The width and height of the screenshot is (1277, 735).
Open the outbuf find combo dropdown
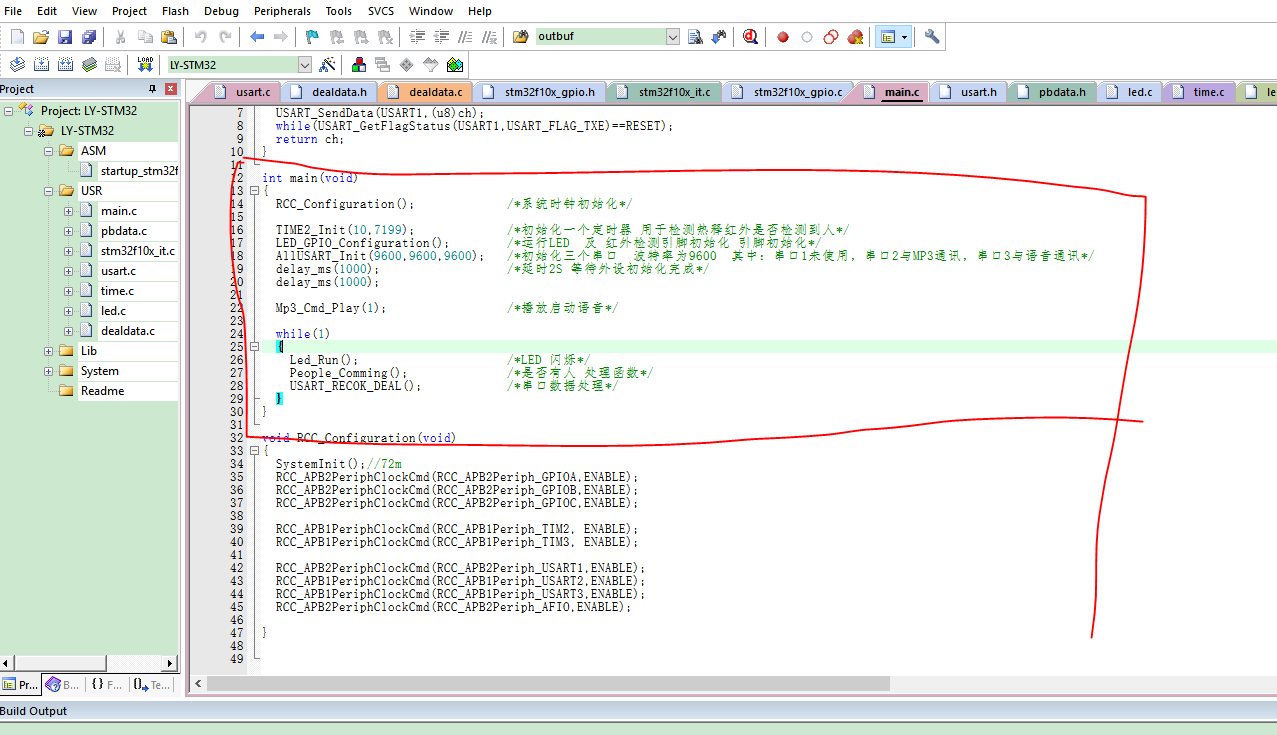click(673, 37)
